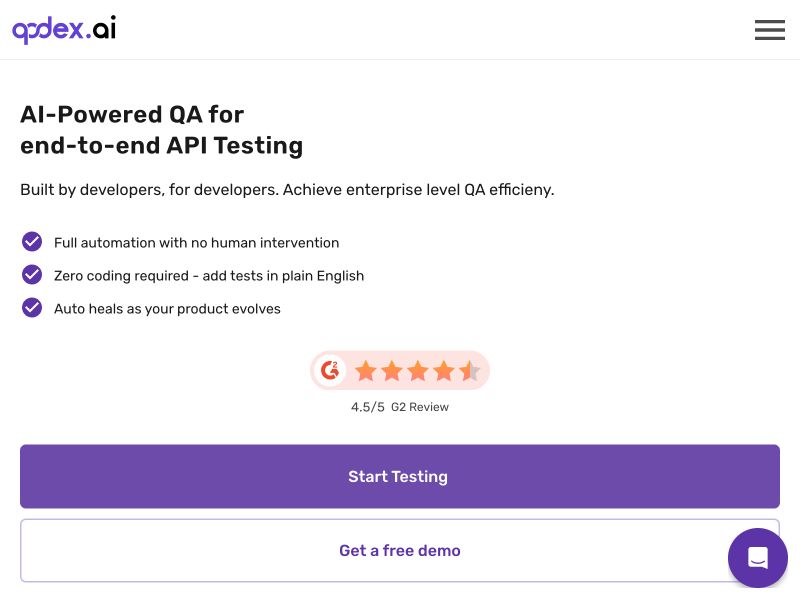Viewport: 800px width, 600px height.
Task: Open the G2 Review link
Action: (x=419, y=407)
